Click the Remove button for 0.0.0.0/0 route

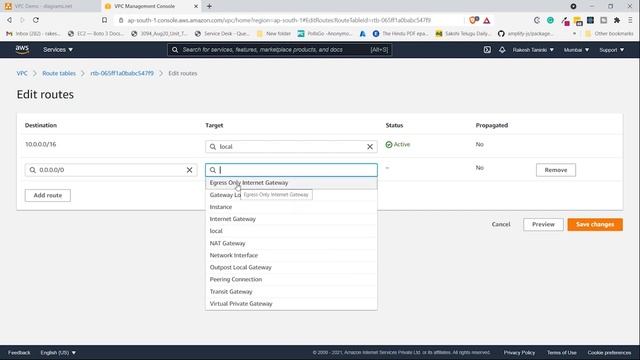pos(556,170)
